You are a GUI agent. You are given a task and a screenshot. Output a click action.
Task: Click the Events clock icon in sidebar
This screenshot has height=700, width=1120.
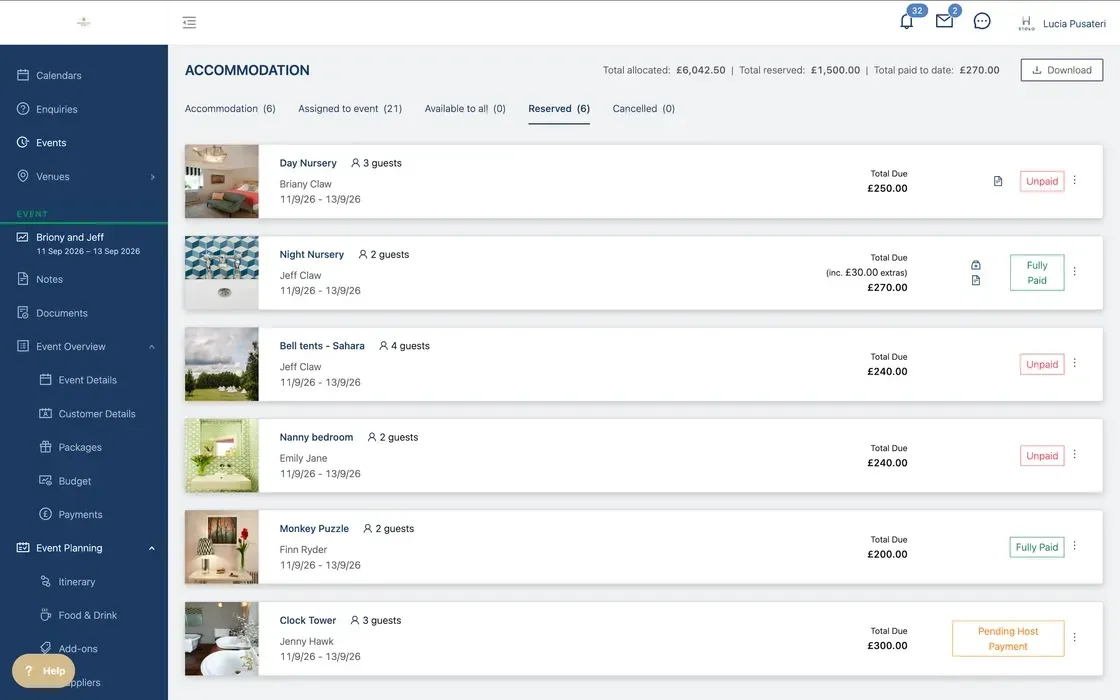coord(23,142)
